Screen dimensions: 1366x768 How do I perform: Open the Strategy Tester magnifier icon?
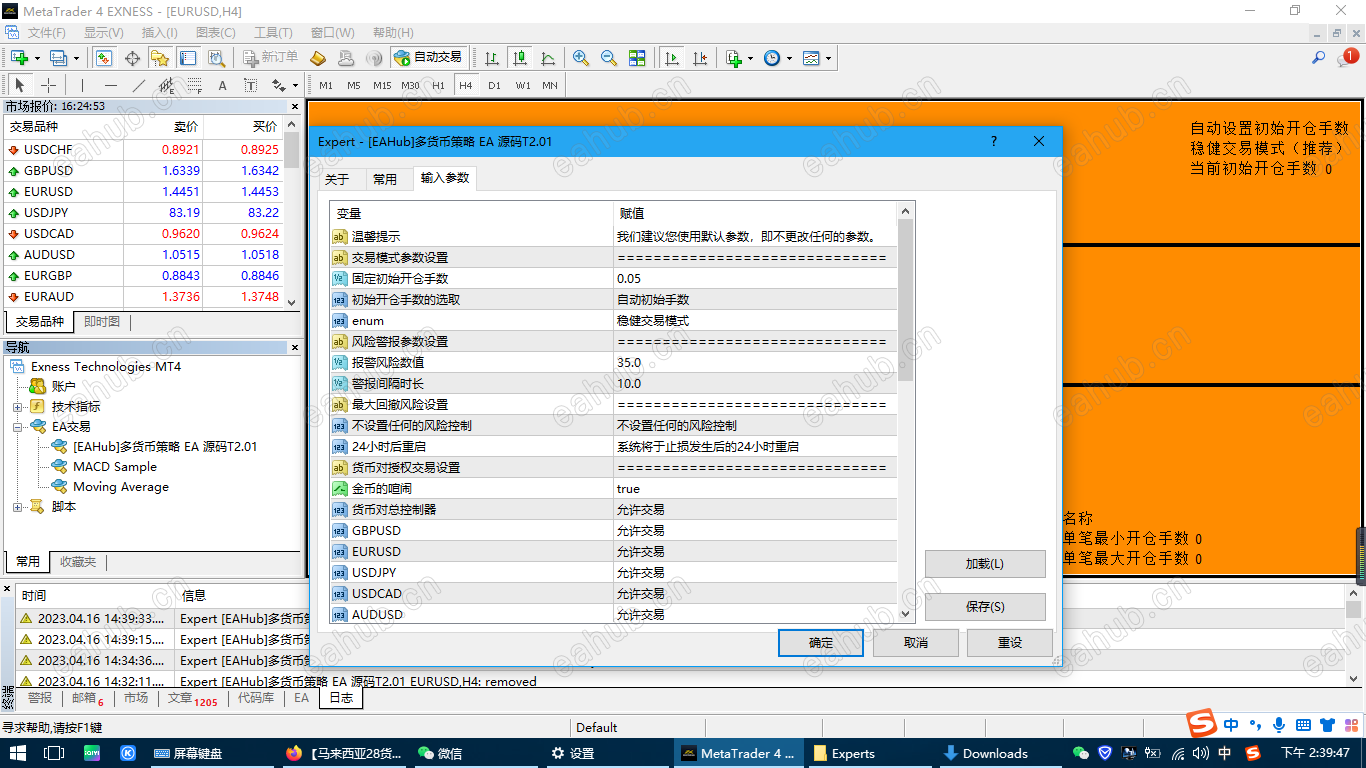click(x=216, y=58)
